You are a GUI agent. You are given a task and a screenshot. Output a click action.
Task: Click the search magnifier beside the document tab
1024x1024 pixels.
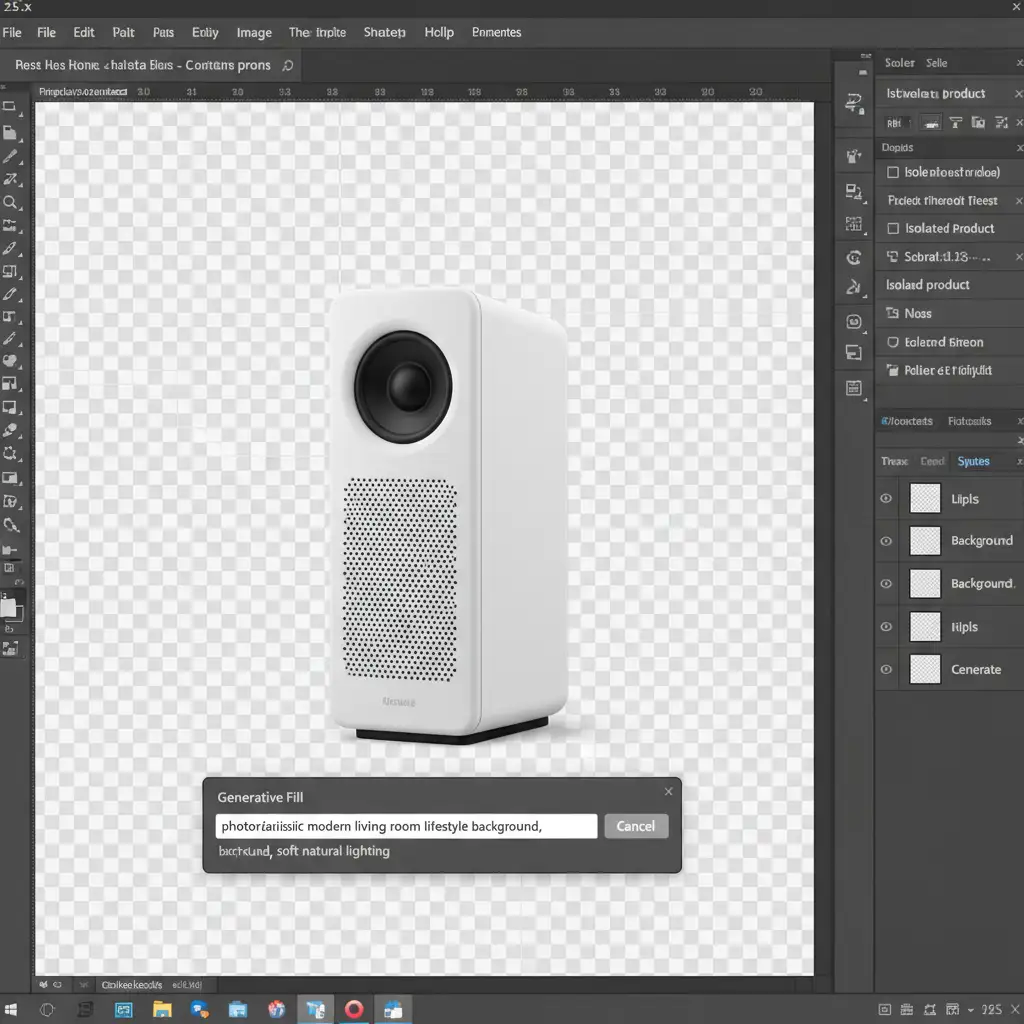click(288, 66)
